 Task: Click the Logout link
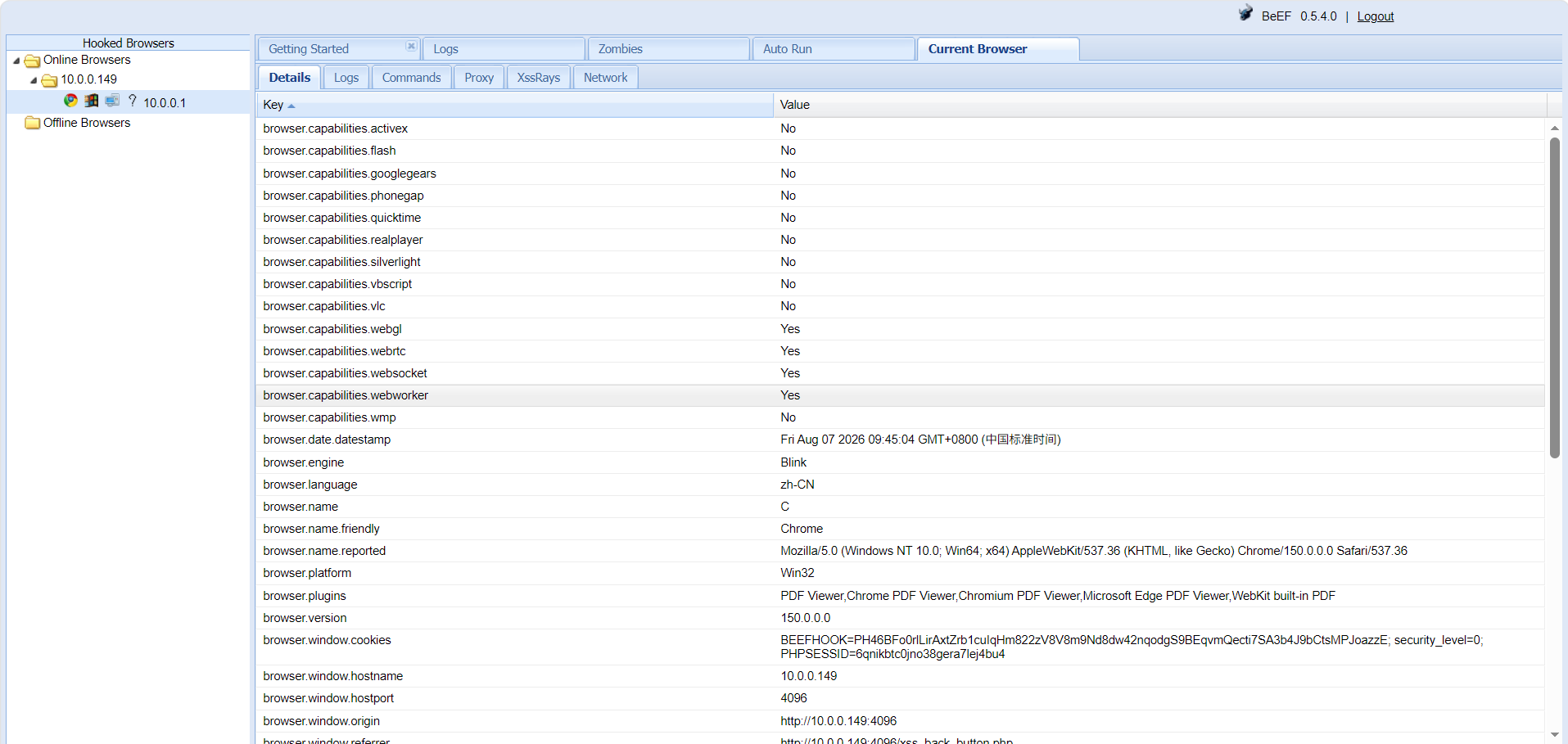point(1376,16)
